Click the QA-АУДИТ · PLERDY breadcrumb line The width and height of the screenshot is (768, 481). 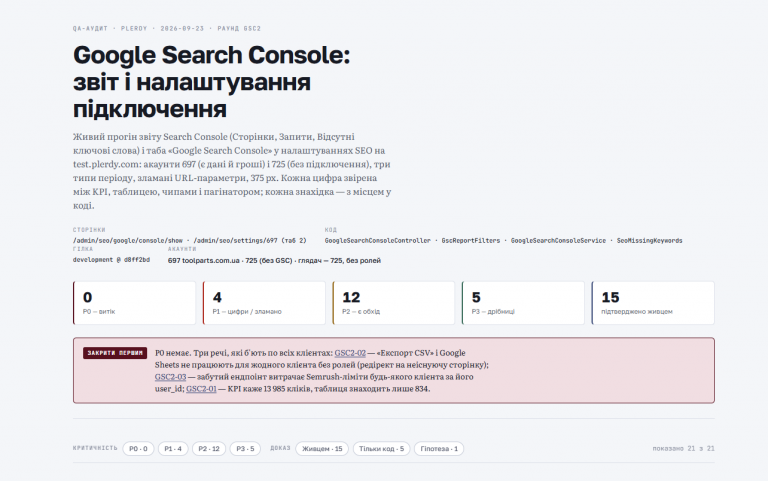click(x=167, y=28)
